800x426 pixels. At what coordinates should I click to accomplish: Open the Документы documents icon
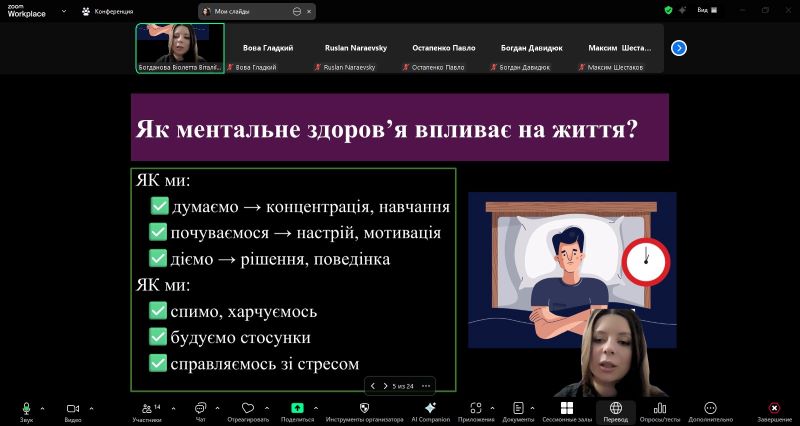point(518,408)
